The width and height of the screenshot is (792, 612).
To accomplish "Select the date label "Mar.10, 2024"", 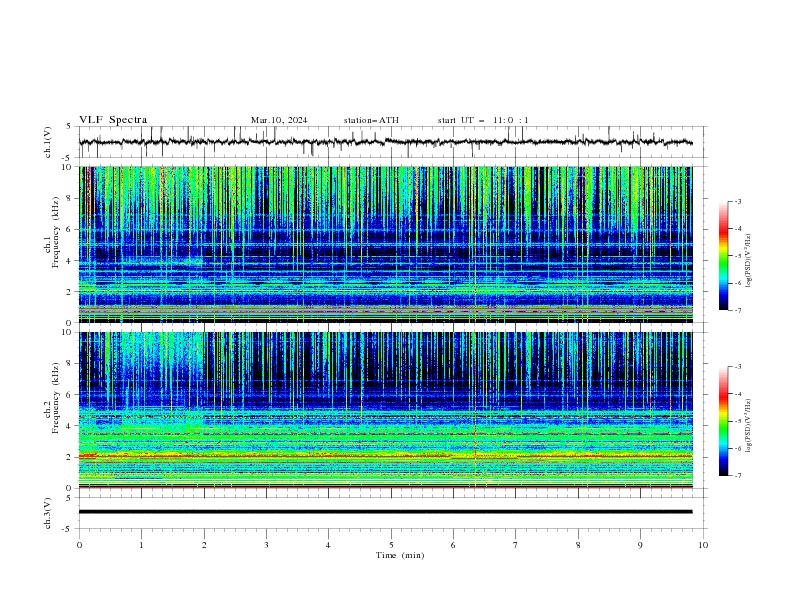I will coord(279,120).
